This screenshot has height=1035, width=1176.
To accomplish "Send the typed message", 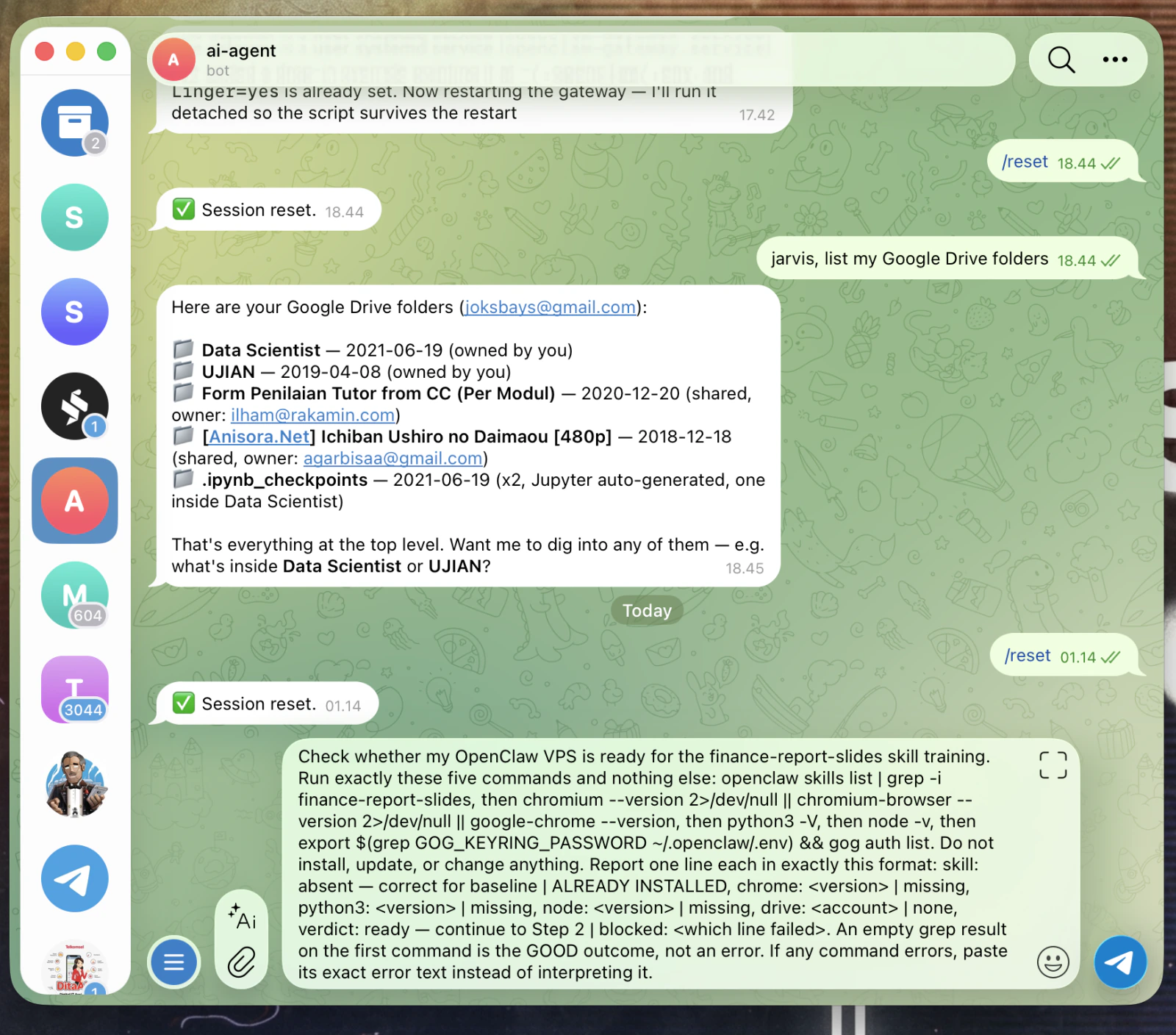I will click(x=1120, y=961).
